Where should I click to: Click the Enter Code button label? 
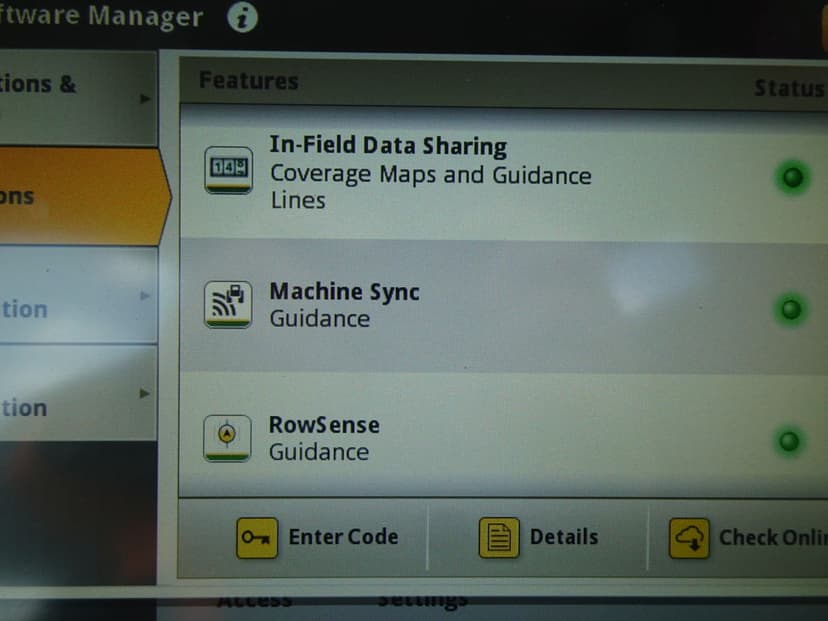(x=343, y=537)
